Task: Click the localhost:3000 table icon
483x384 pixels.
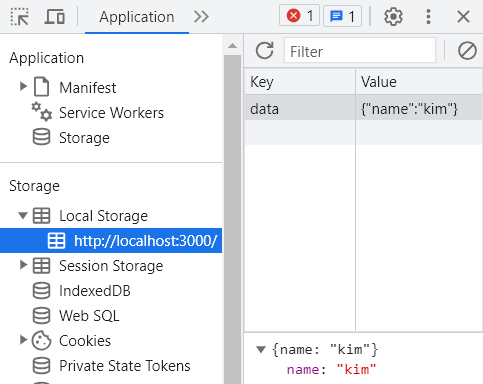Action: pyautogui.click(x=56, y=240)
